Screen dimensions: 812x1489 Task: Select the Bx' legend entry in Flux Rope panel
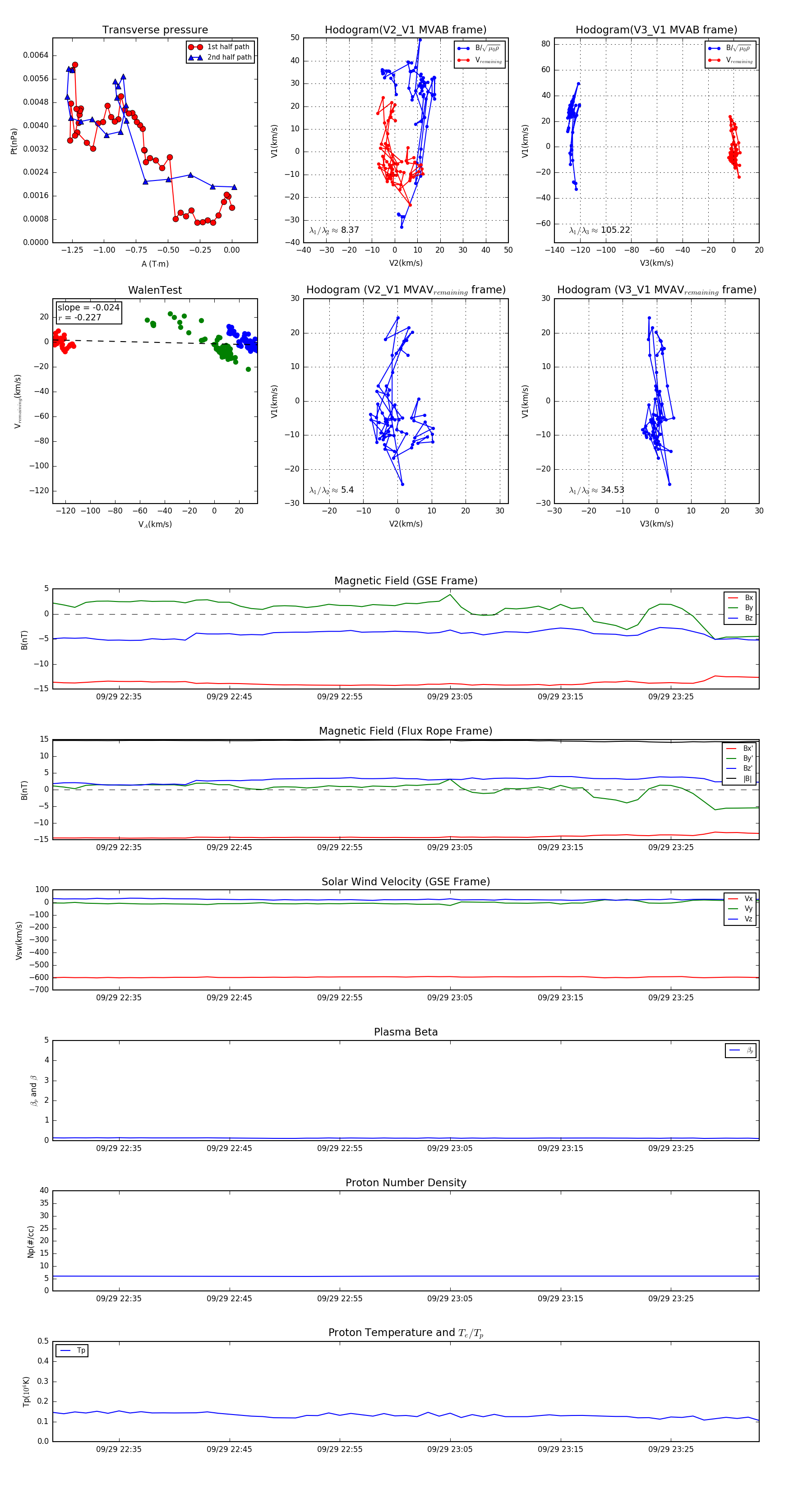pyautogui.click(x=739, y=748)
